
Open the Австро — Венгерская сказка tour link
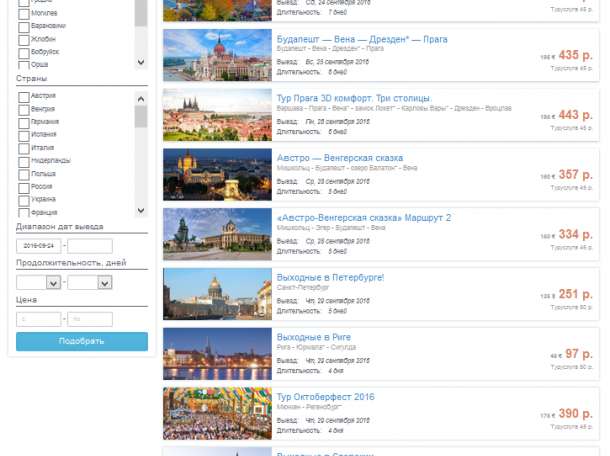pyautogui.click(x=340, y=158)
